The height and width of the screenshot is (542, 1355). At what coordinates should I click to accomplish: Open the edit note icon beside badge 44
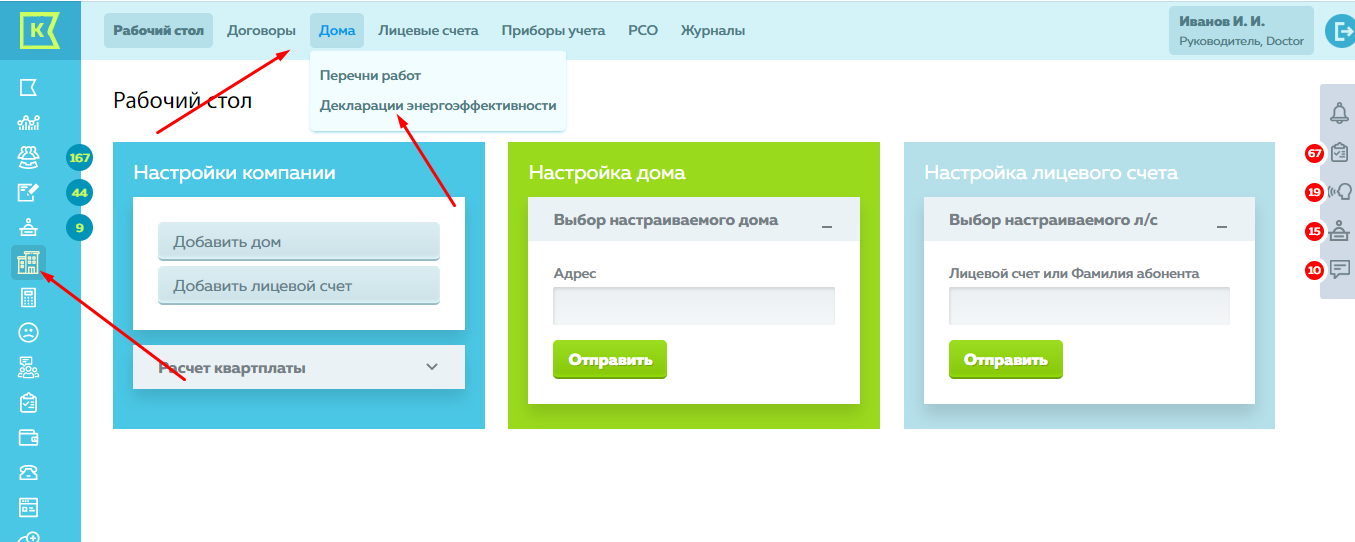click(28, 193)
